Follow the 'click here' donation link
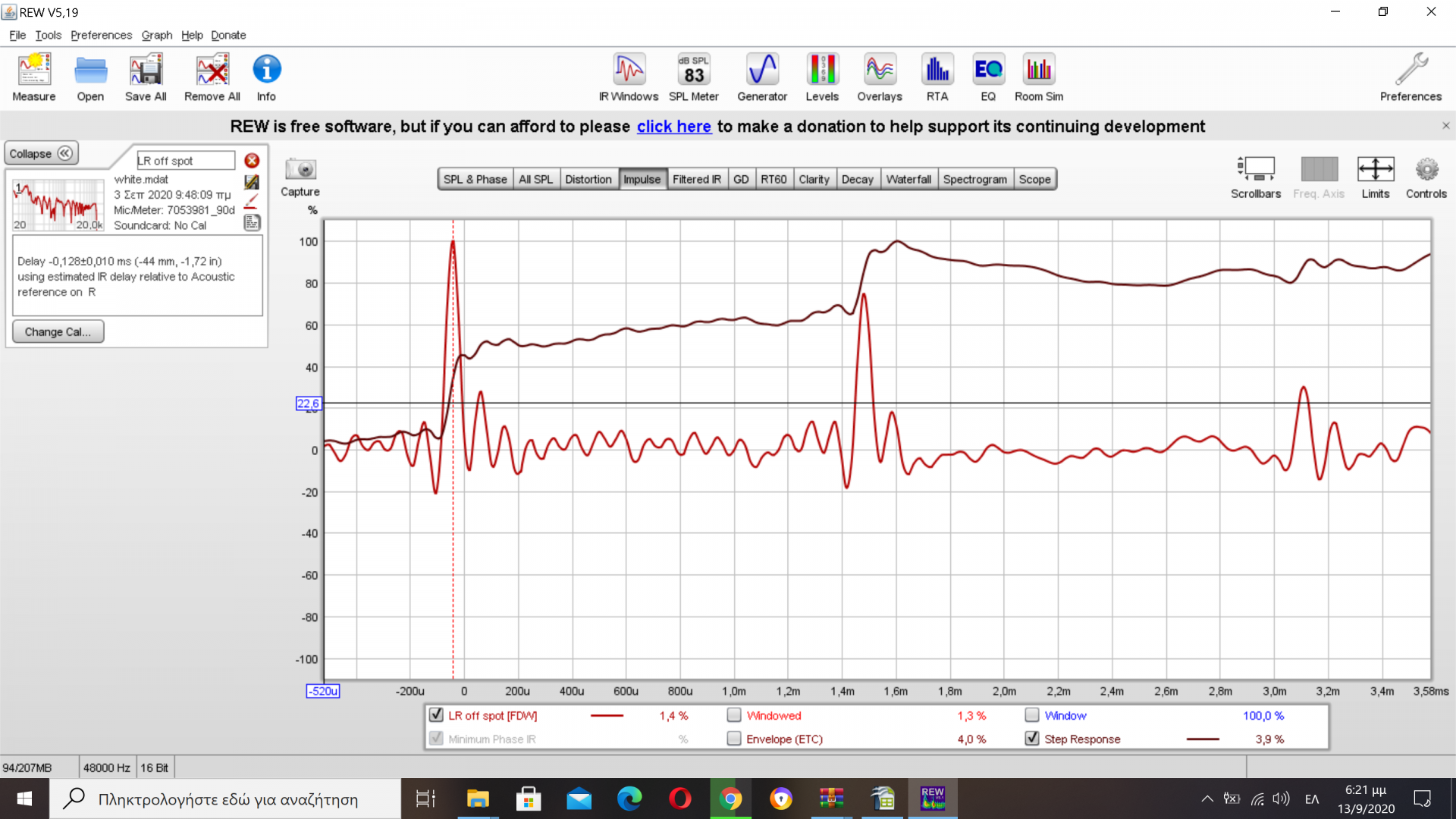Viewport: 1456px width, 819px height. point(674,126)
